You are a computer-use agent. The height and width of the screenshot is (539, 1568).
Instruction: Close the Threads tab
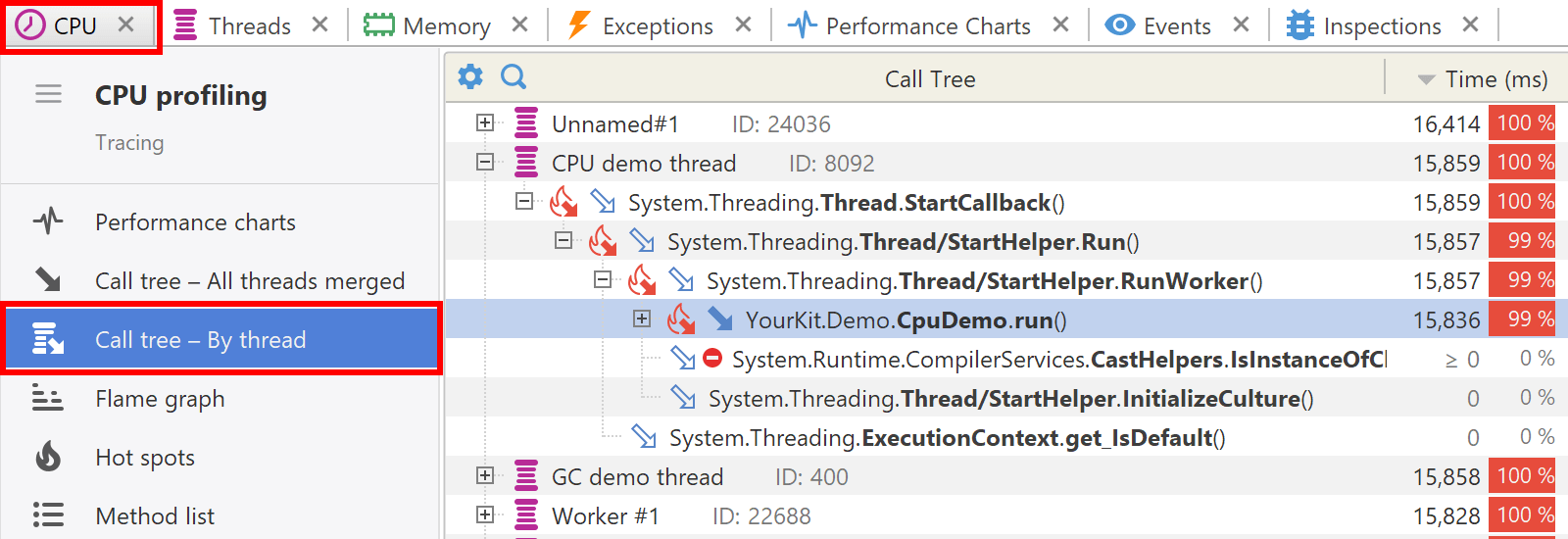319,24
